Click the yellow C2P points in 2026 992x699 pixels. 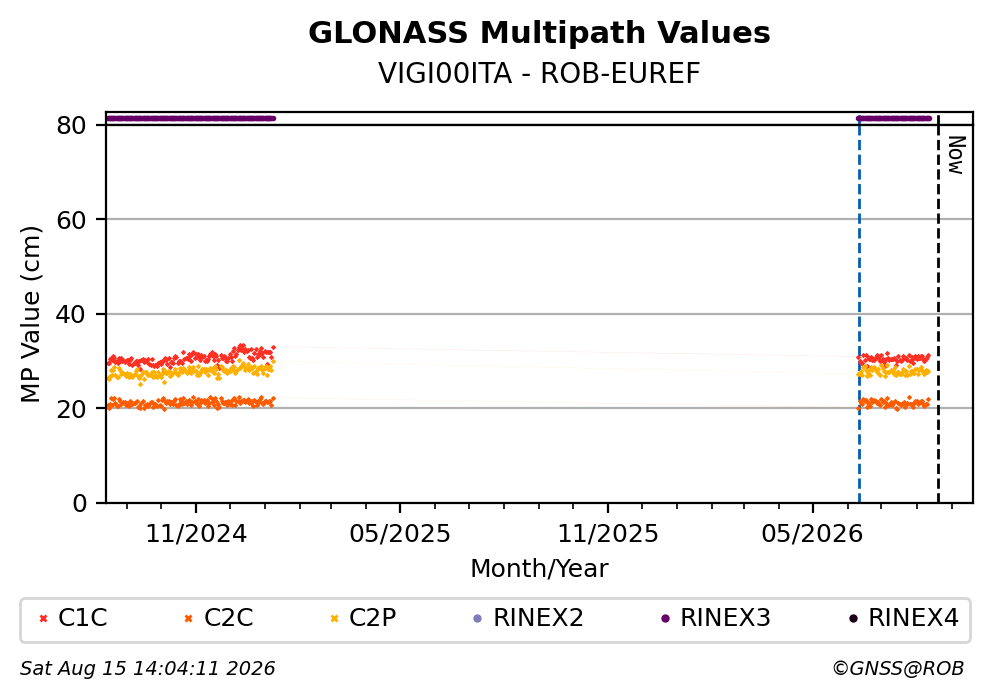[x=893, y=372]
